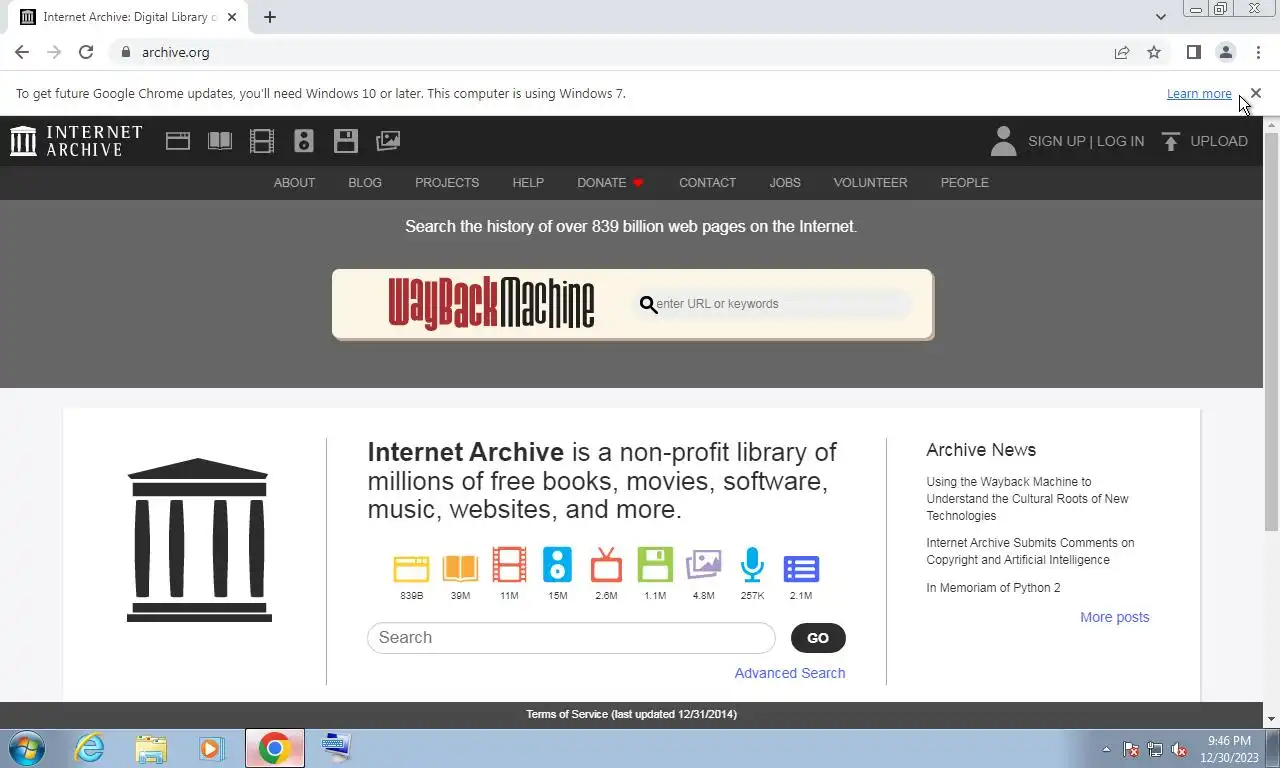
Task: Click the SIGN UP link
Action: [x=1056, y=141]
